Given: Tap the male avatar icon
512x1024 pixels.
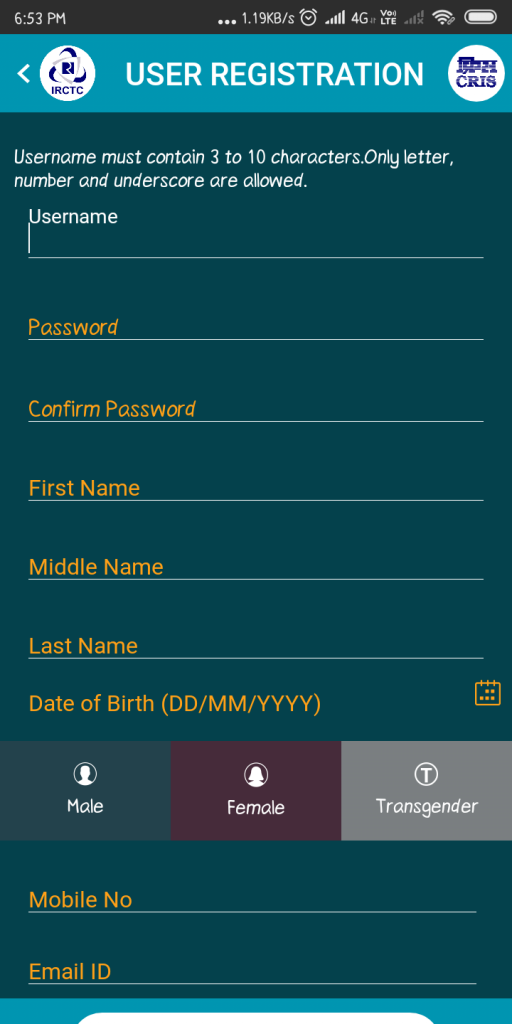Looking at the screenshot, I should coord(85,775).
